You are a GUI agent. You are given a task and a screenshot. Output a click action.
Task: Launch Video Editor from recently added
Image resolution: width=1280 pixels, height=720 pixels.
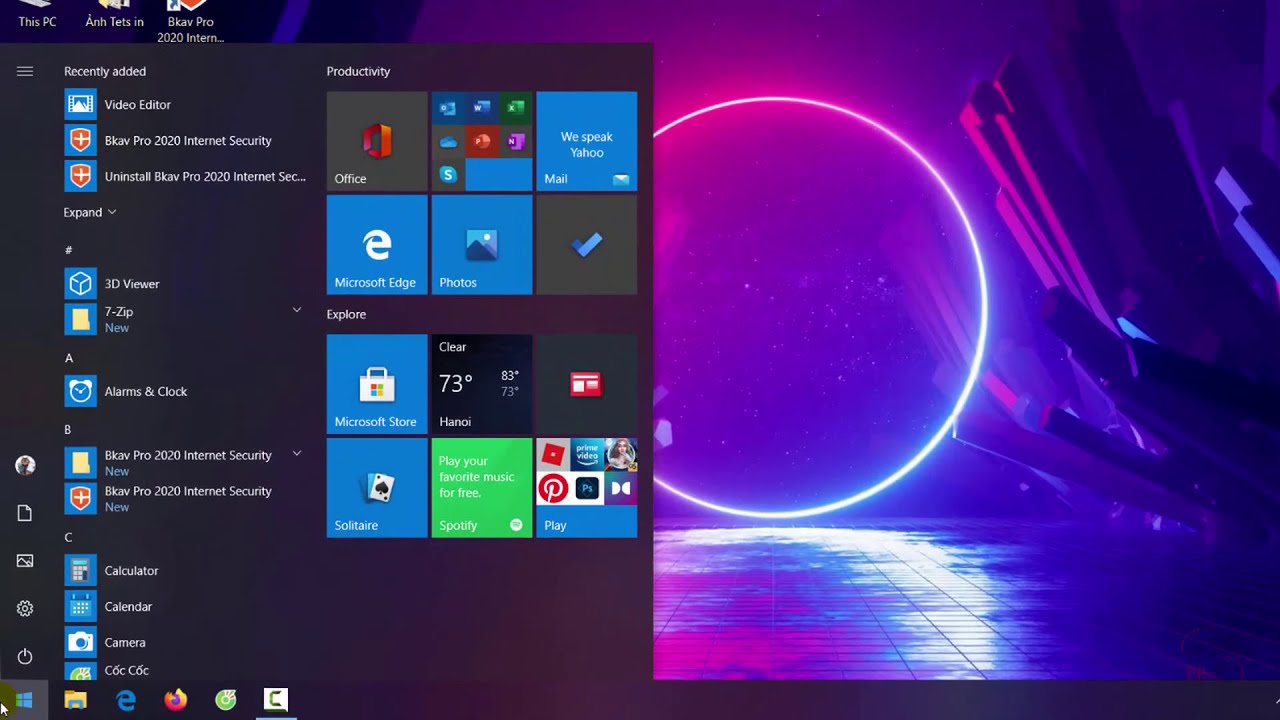(x=186, y=105)
